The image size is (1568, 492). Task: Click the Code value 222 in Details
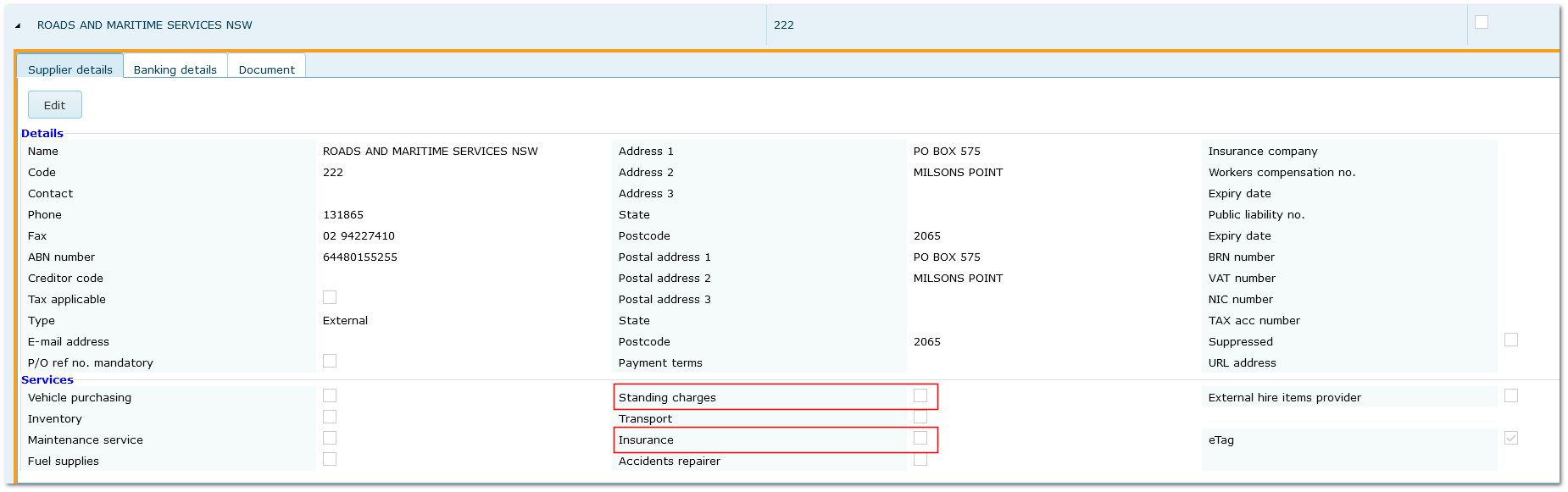(x=333, y=173)
